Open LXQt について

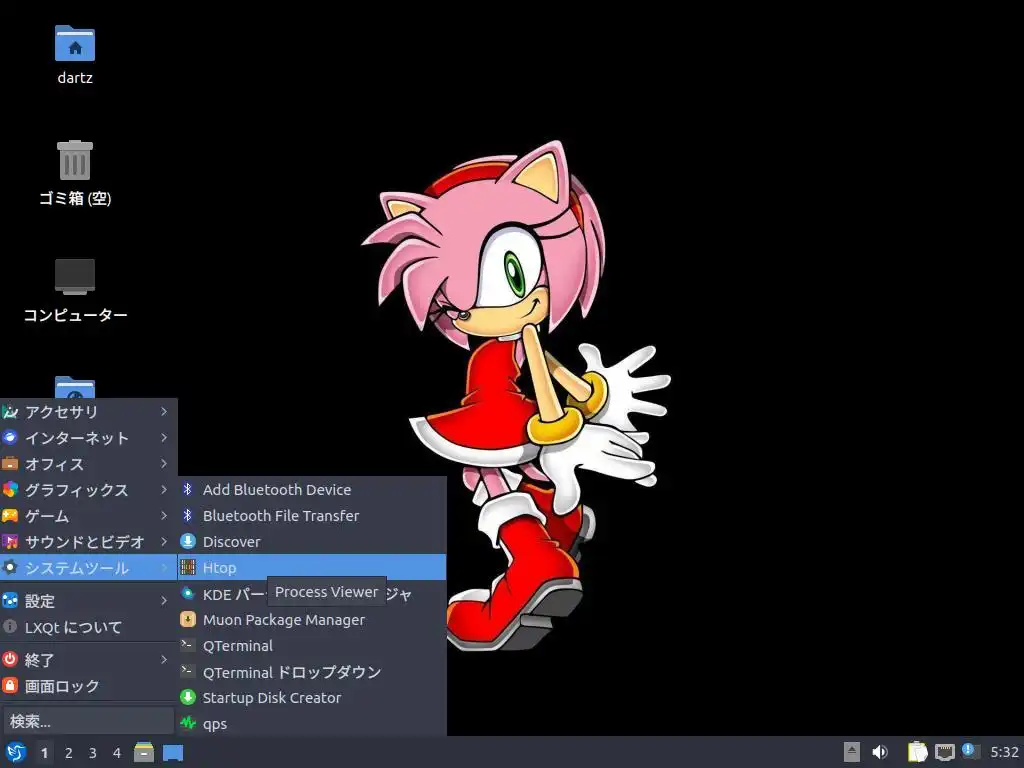click(x=89, y=627)
